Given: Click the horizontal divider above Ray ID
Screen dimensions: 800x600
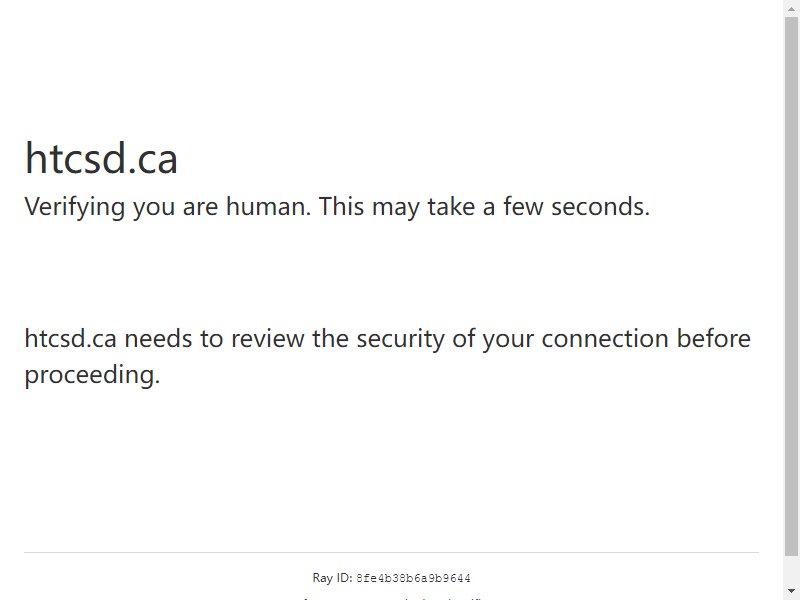Looking at the screenshot, I should (391, 552).
